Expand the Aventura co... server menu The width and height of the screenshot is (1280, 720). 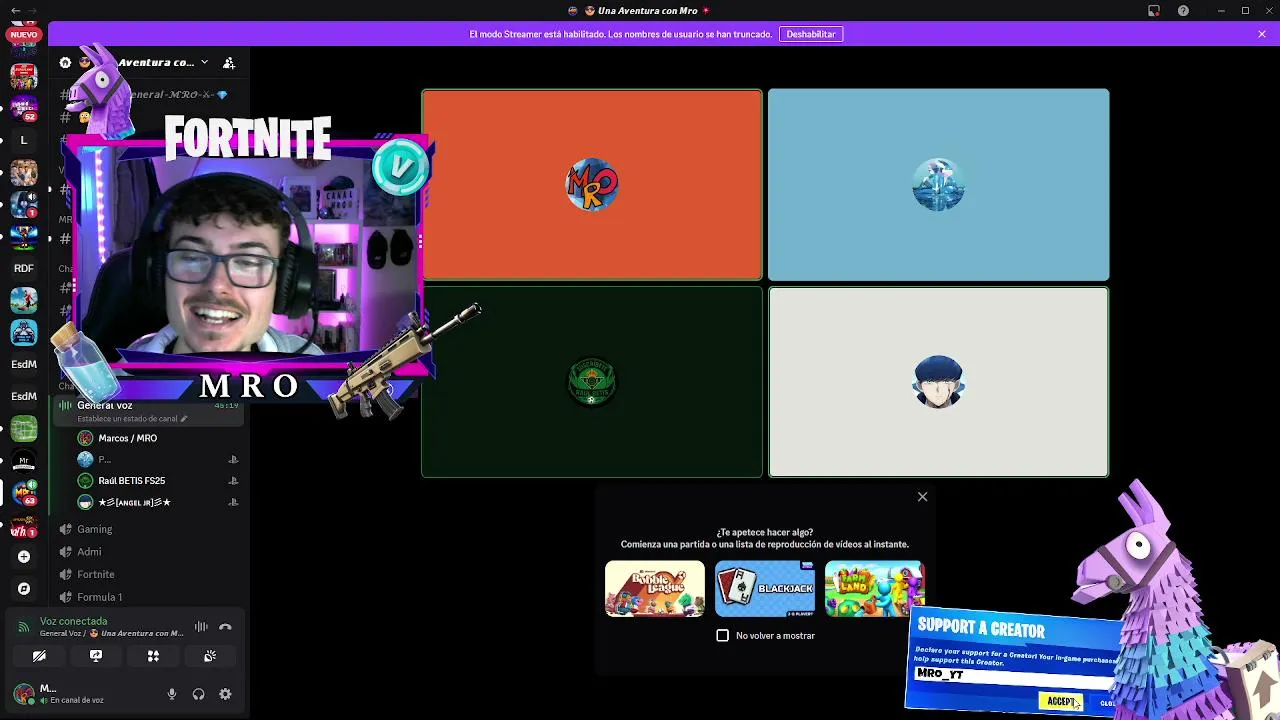(204, 62)
